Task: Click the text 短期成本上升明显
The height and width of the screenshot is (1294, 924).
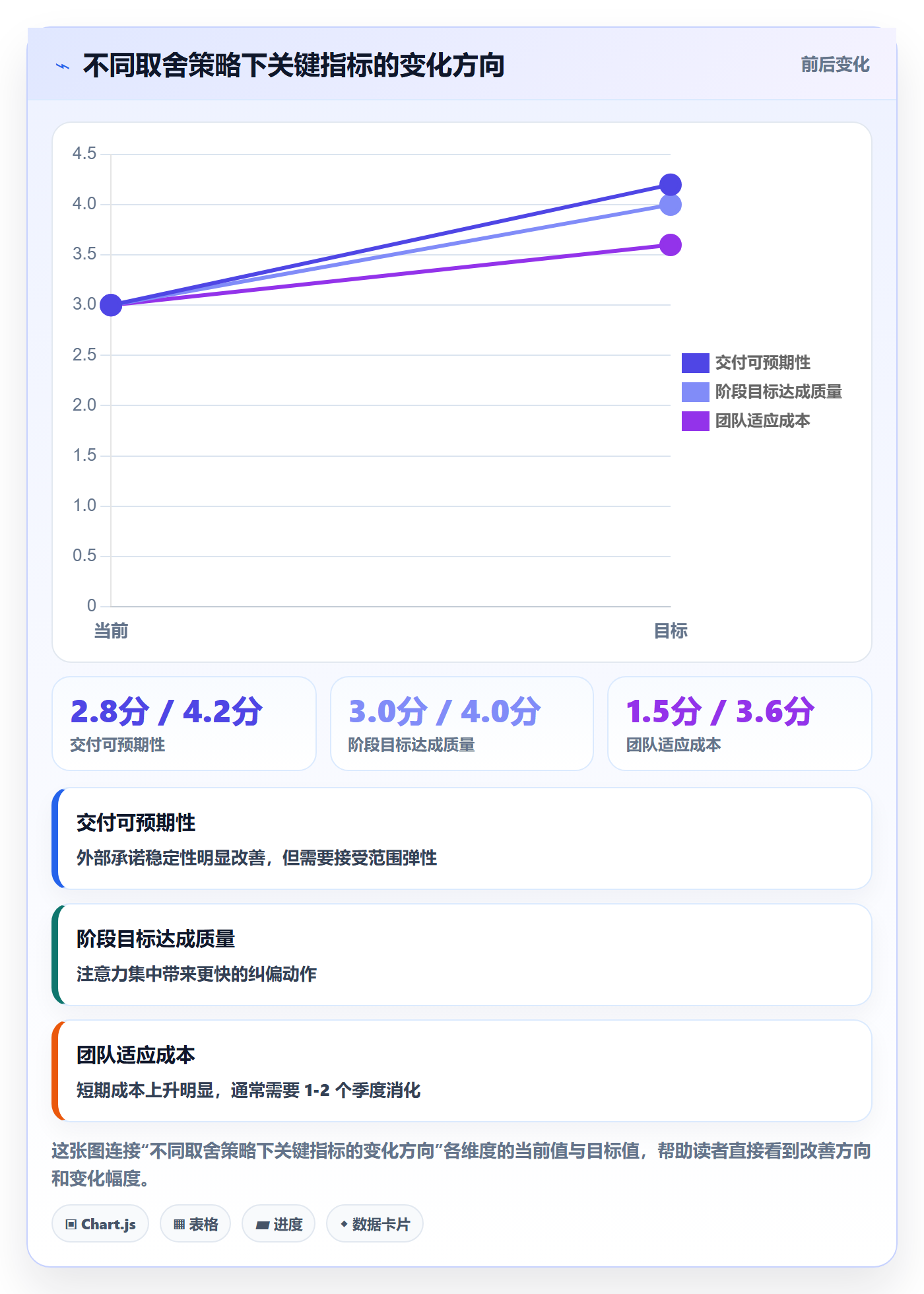Action: tap(145, 1090)
